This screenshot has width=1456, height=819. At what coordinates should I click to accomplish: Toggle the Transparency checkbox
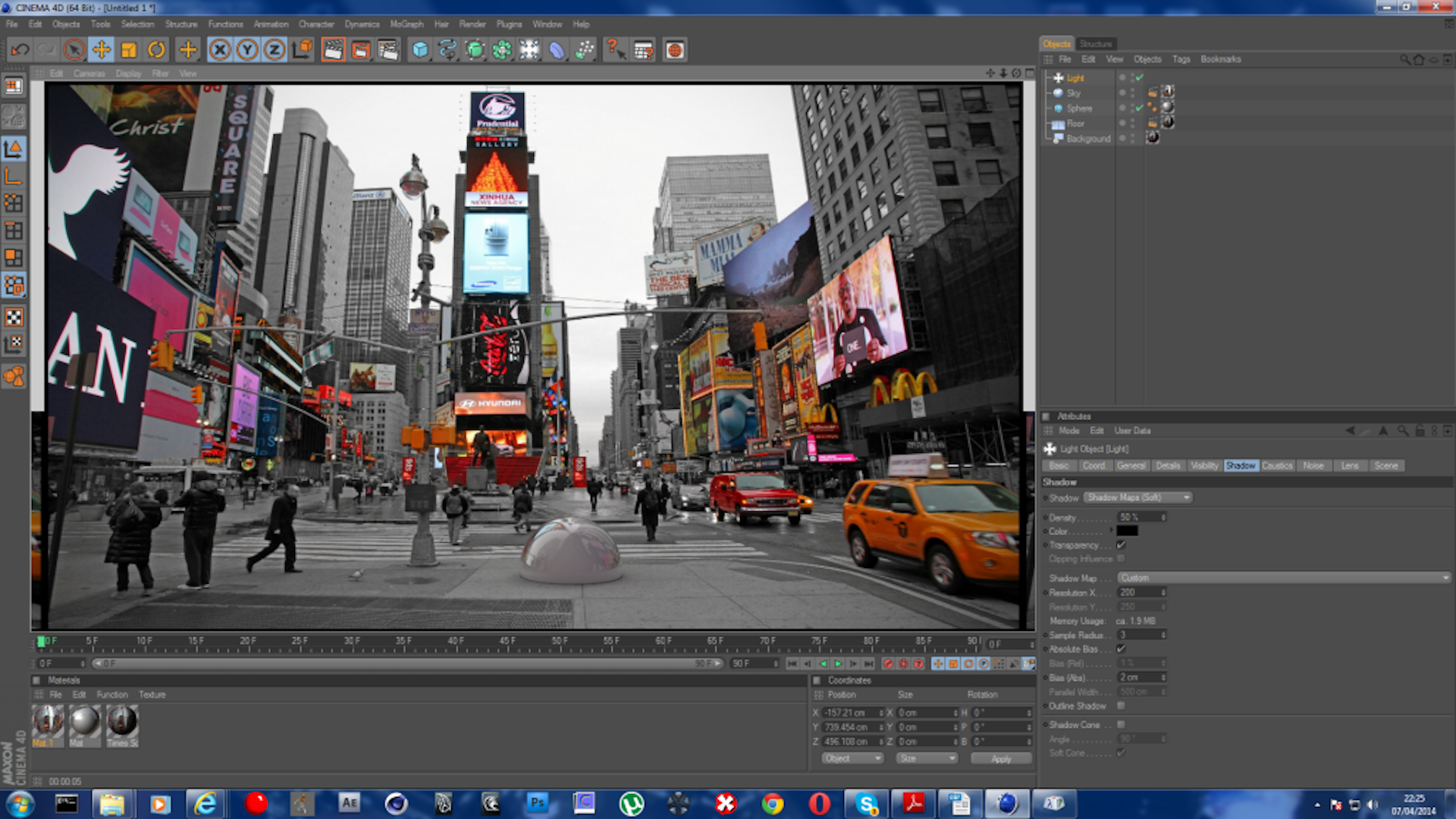[x=1121, y=545]
